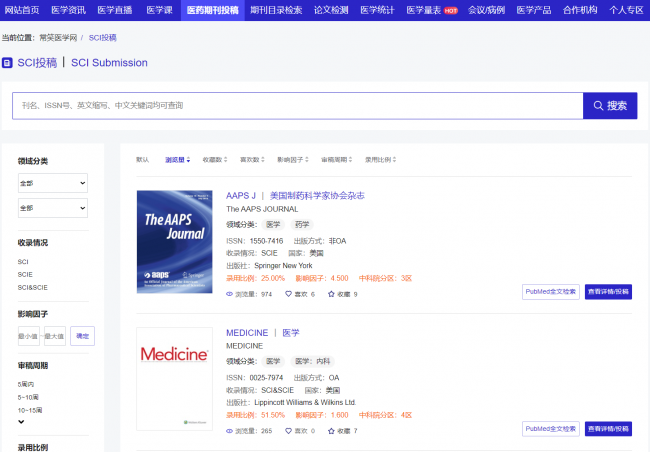This screenshot has width=650, height=452.
Task: Open the 合作机构 menu item
Action: tap(580, 10)
